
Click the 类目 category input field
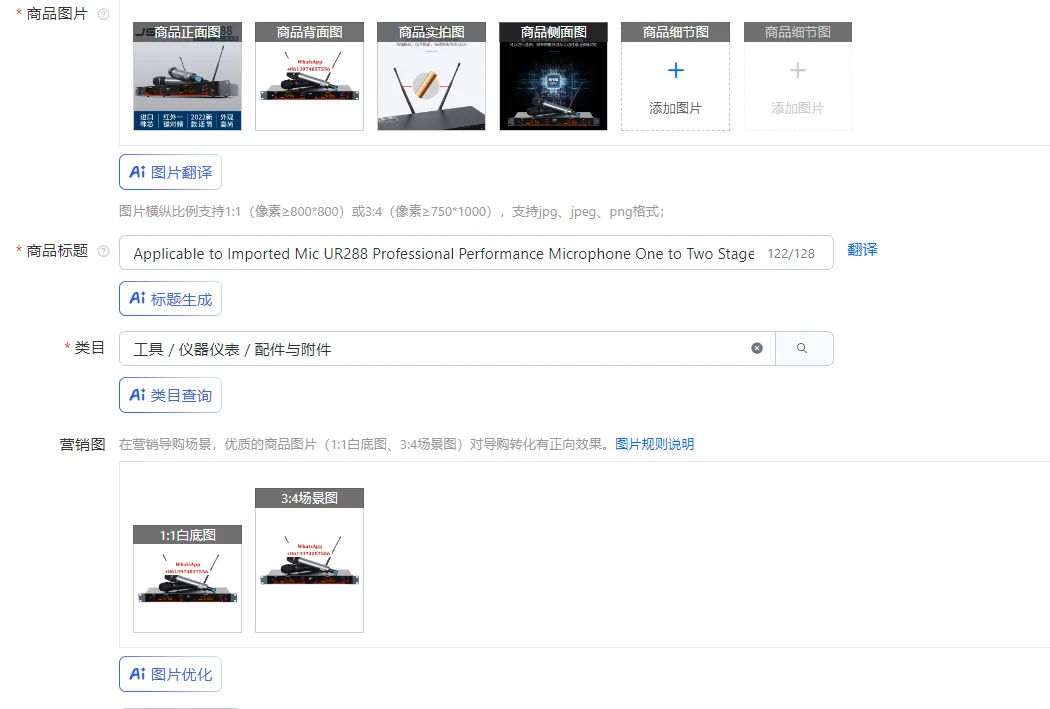click(x=447, y=348)
